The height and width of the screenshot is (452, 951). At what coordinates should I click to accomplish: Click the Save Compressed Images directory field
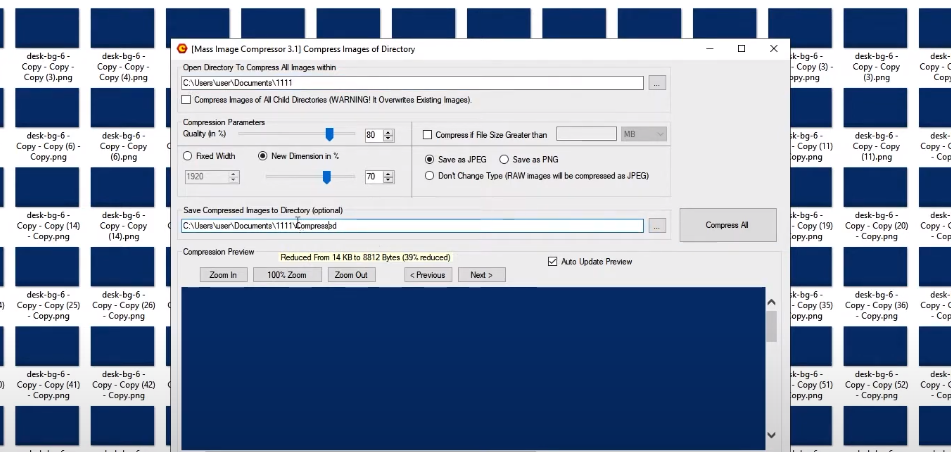tap(412, 226)
